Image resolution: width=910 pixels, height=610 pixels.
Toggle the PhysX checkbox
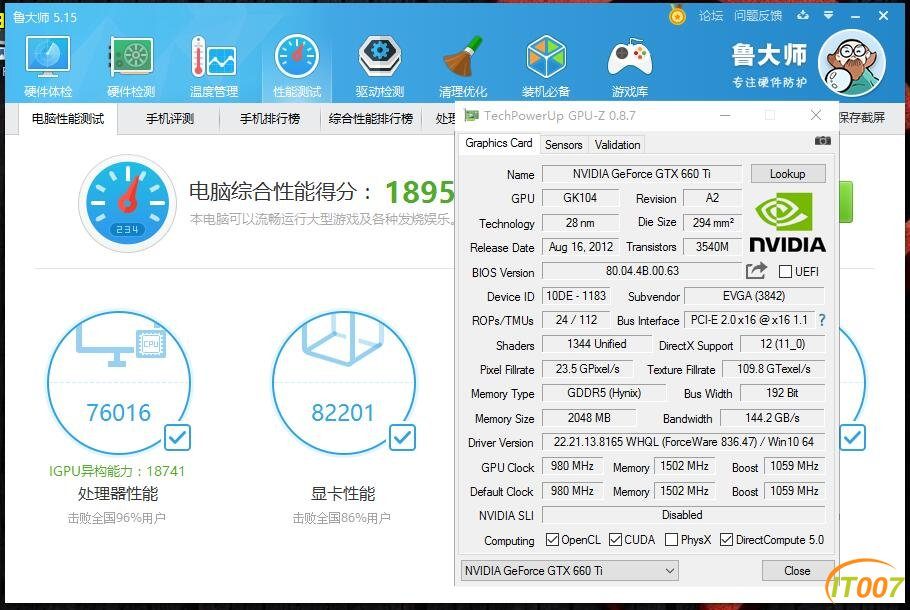click(x=671, y=540)
